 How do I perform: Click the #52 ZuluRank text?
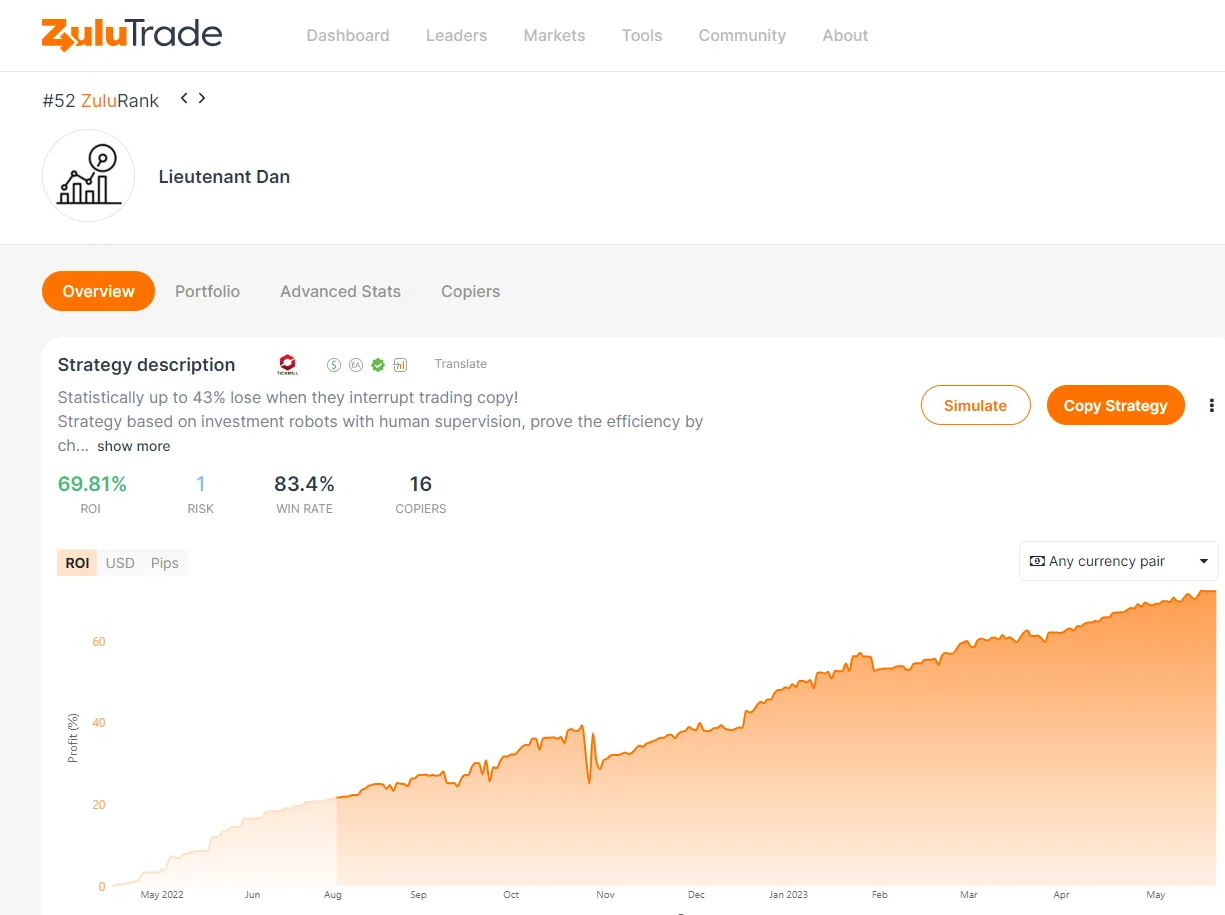(x=101, y=100)
